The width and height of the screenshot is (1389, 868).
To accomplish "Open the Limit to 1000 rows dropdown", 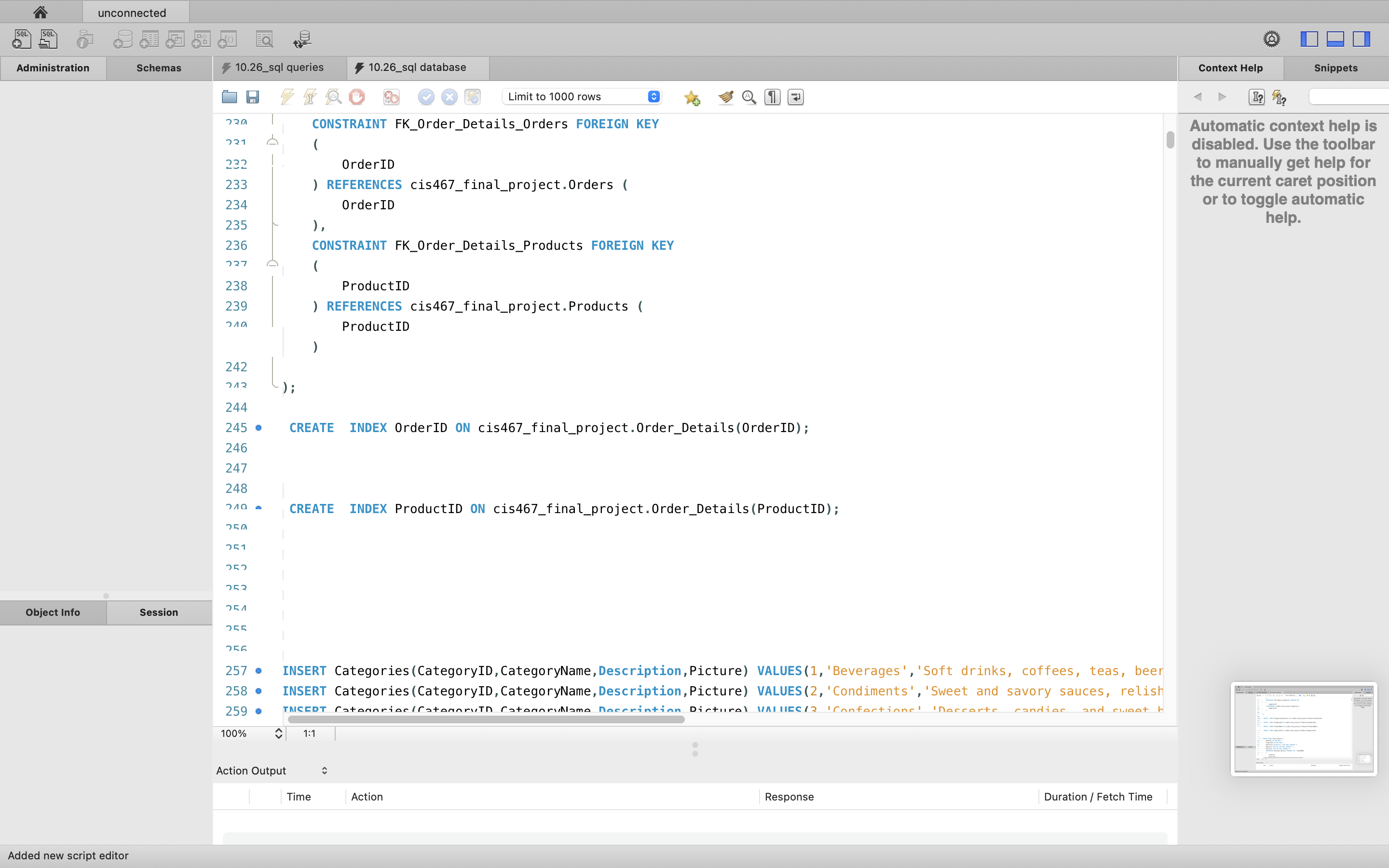I will [581, 96].
